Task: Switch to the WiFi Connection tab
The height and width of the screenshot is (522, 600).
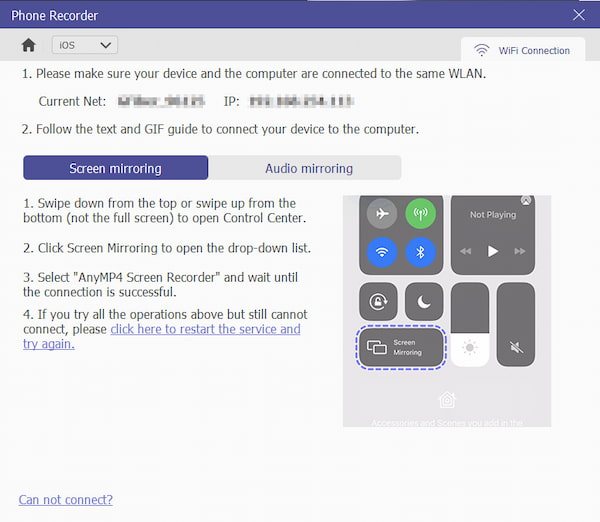Action: point(523,50)
